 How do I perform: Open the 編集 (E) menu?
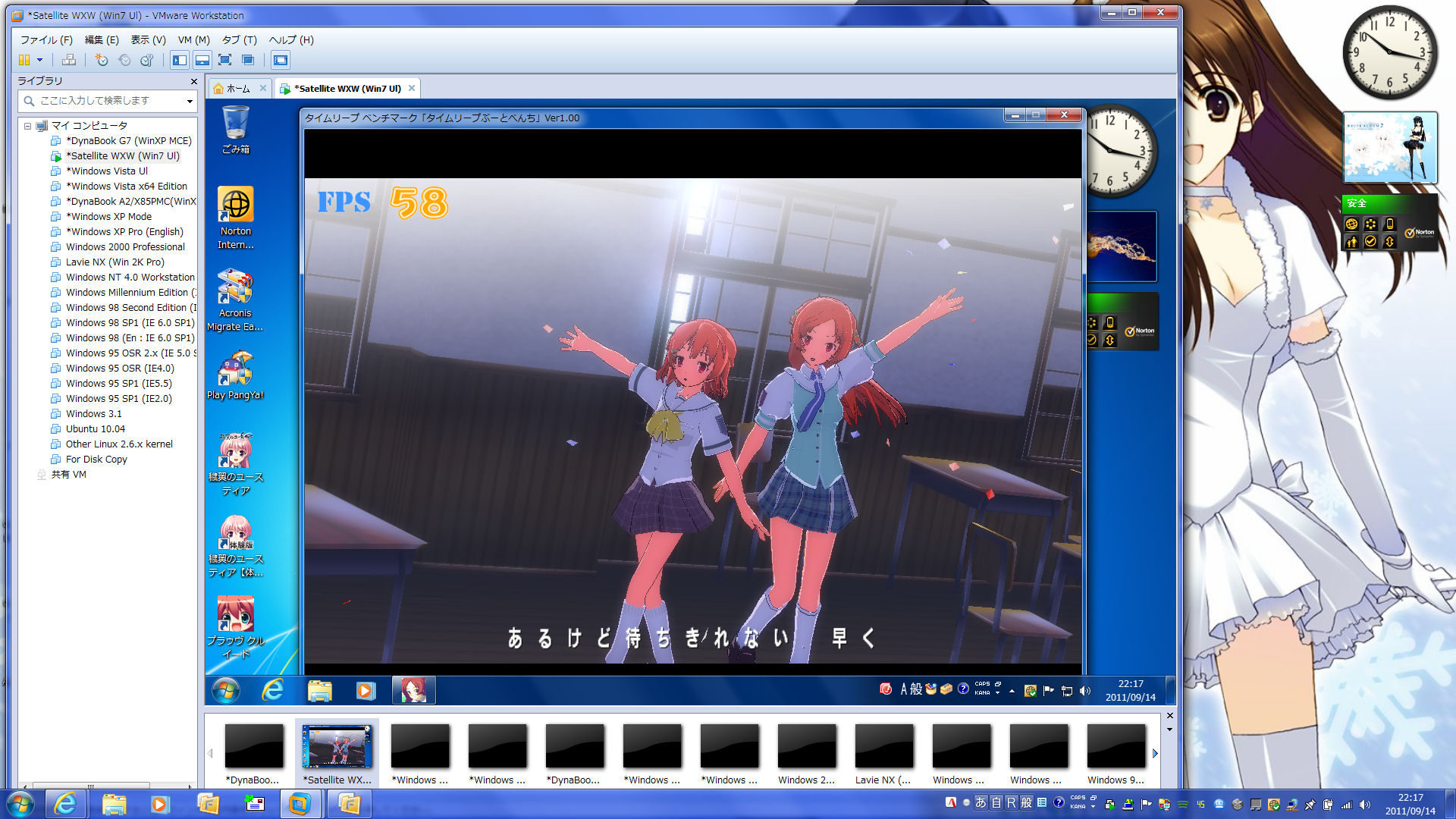pos(102,39)
